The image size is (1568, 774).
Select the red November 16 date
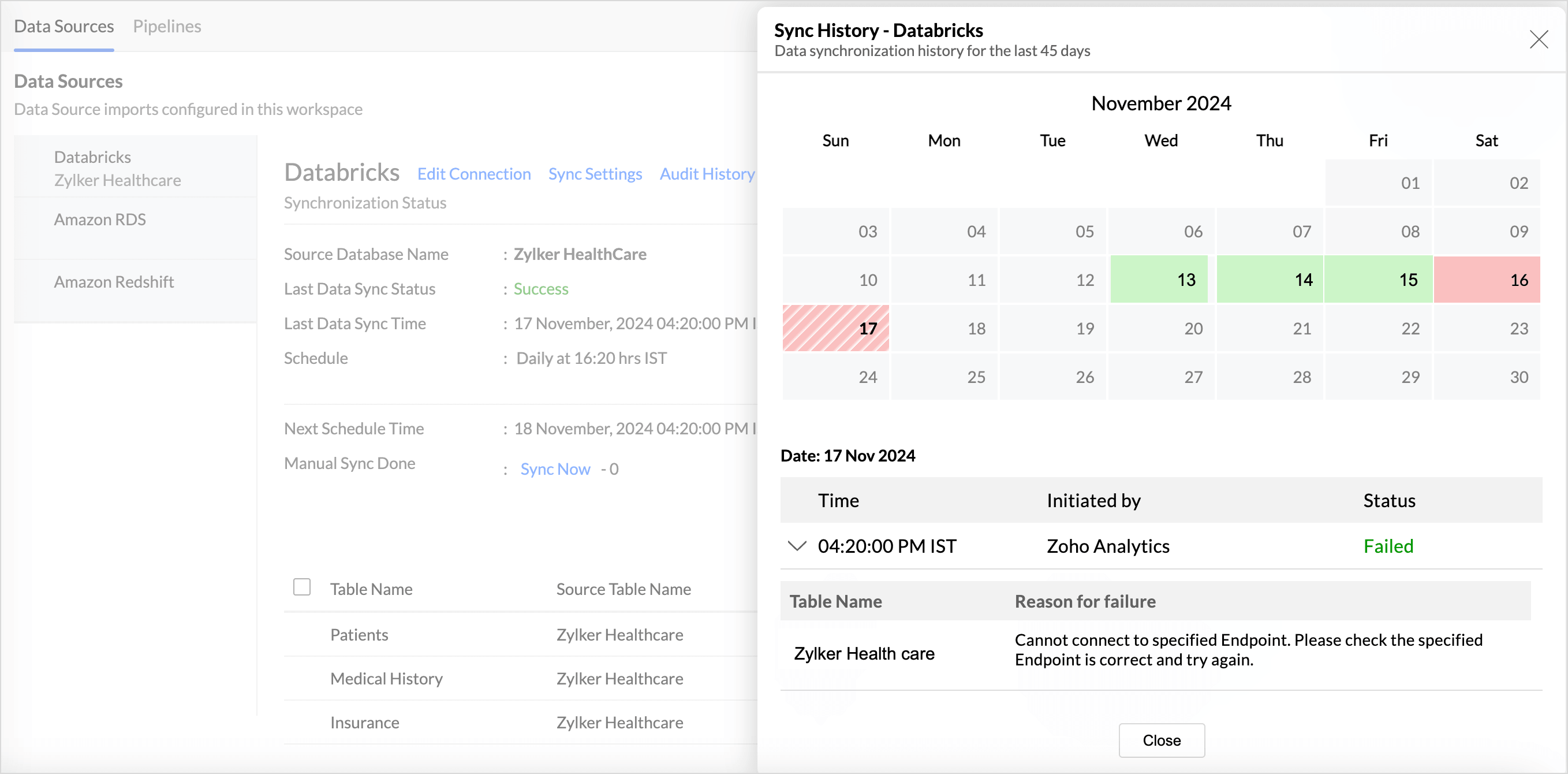1487,280
